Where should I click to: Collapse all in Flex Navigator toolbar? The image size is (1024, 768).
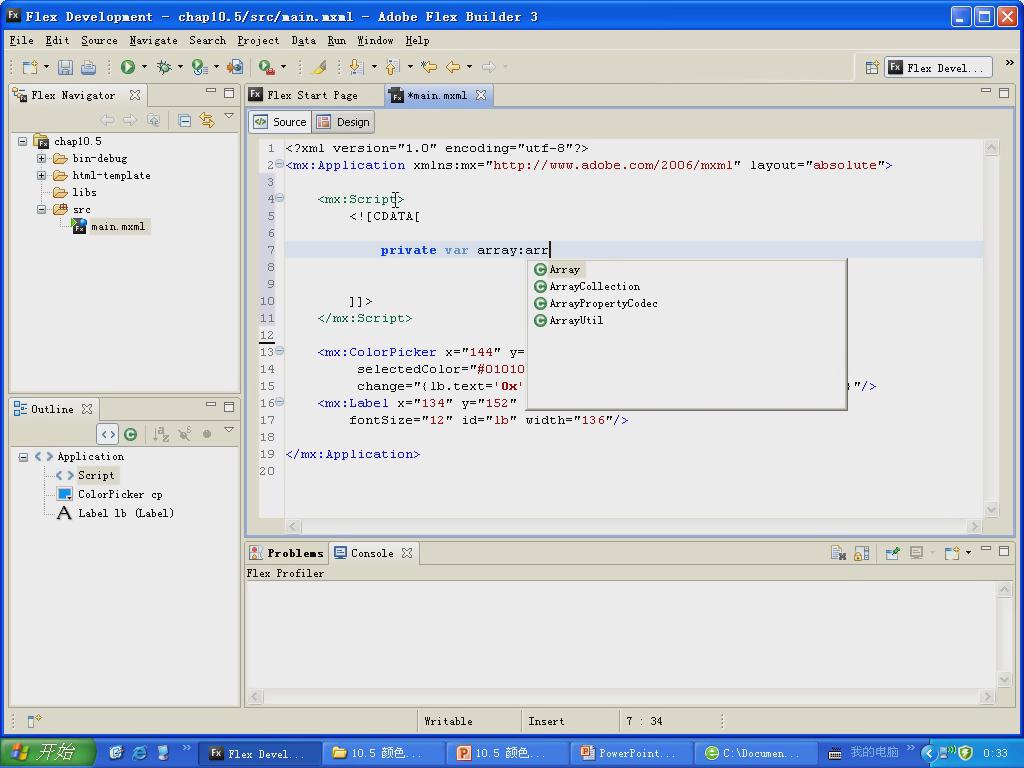pyautogui.click(x=185, y=120)
